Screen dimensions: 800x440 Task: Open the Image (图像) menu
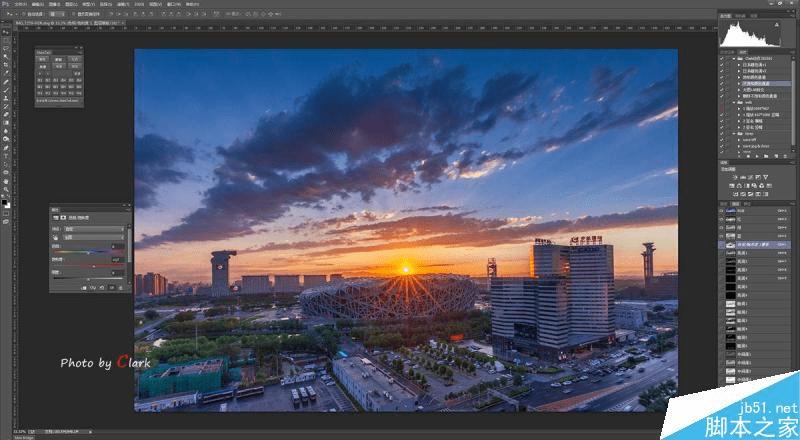(54, 4)
